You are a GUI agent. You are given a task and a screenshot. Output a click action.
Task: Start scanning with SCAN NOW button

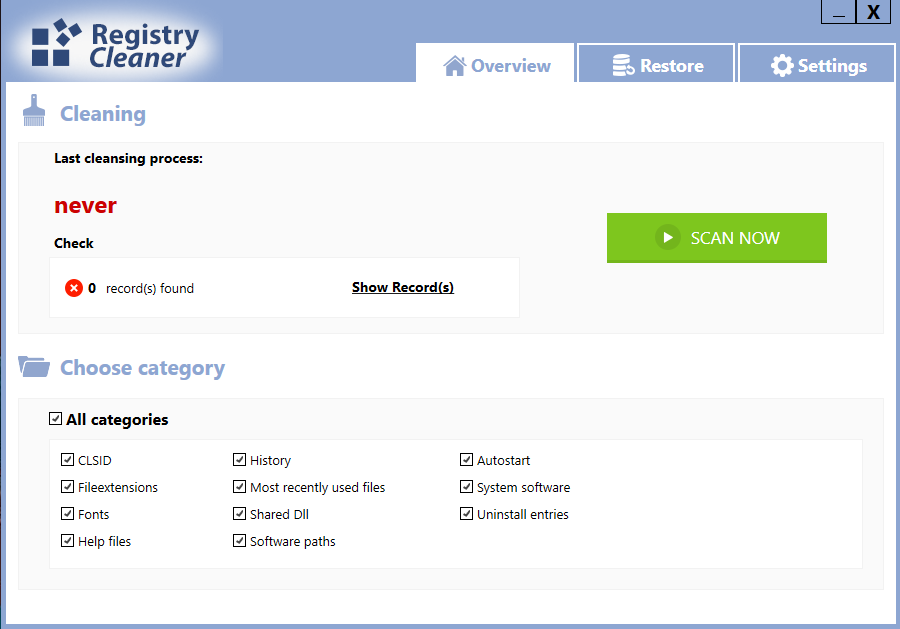pos(717,238)
